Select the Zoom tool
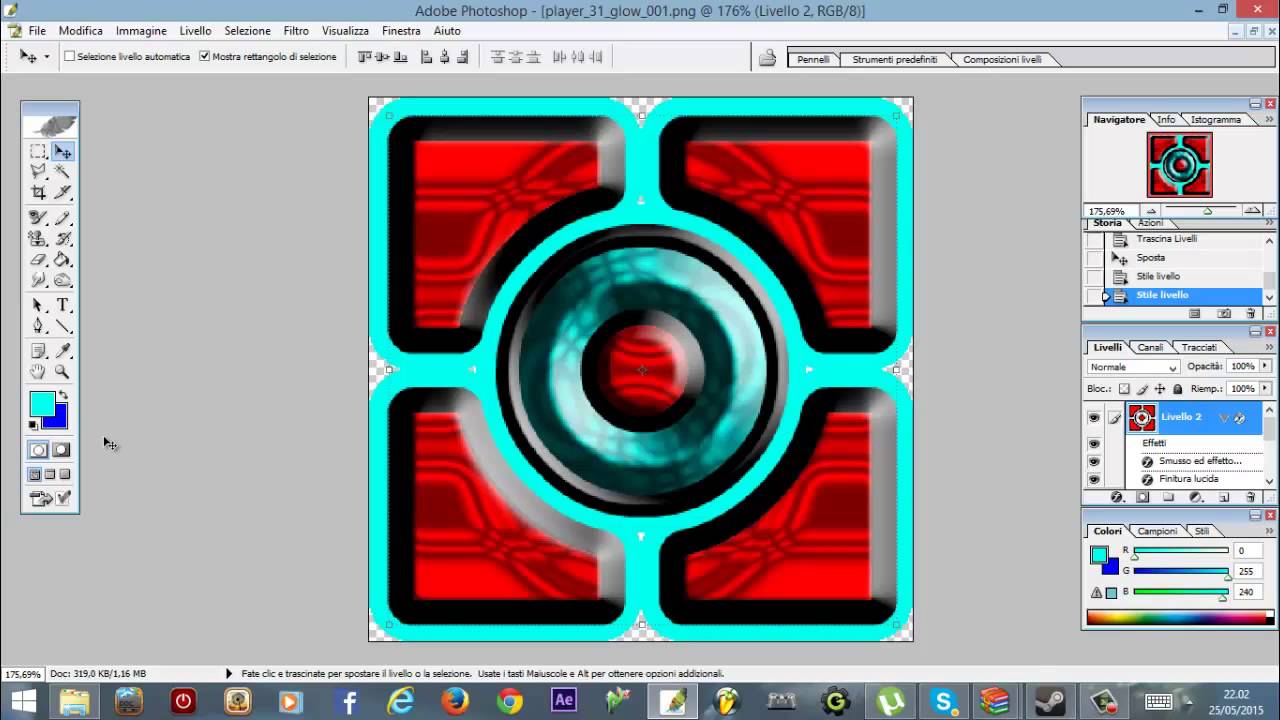 point(63,371)
